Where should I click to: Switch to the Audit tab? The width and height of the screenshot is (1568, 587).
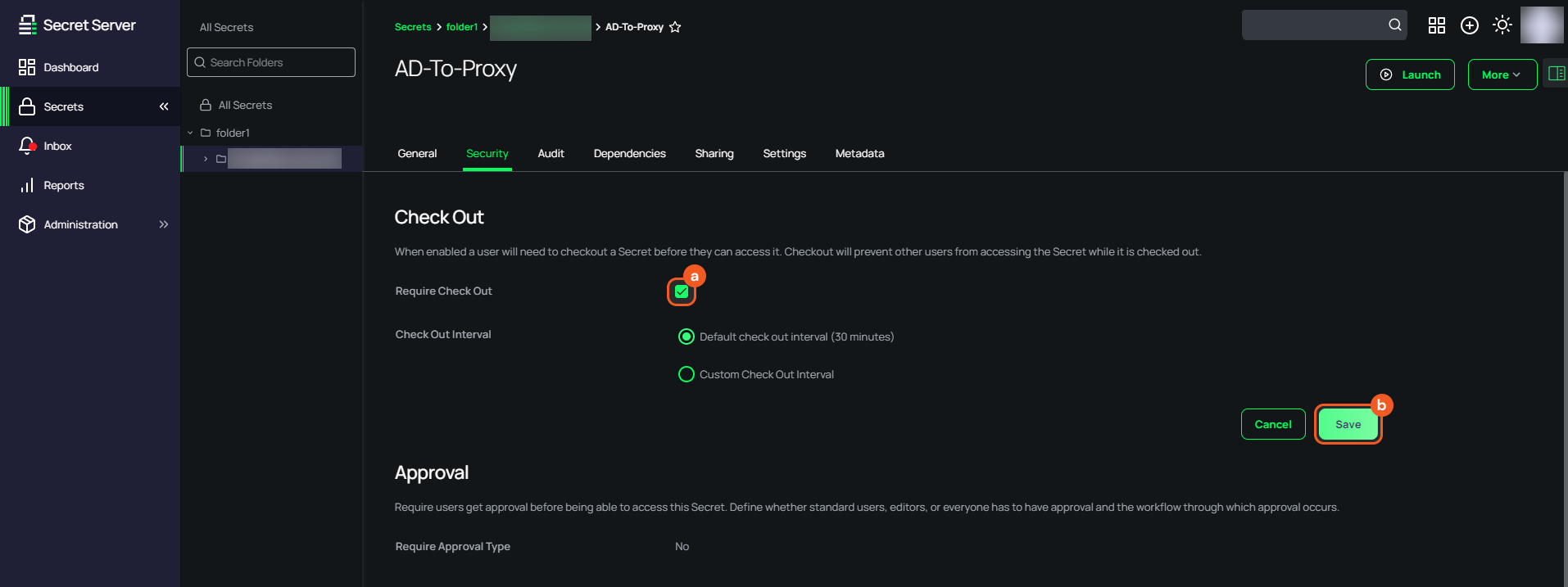(551, 153)
